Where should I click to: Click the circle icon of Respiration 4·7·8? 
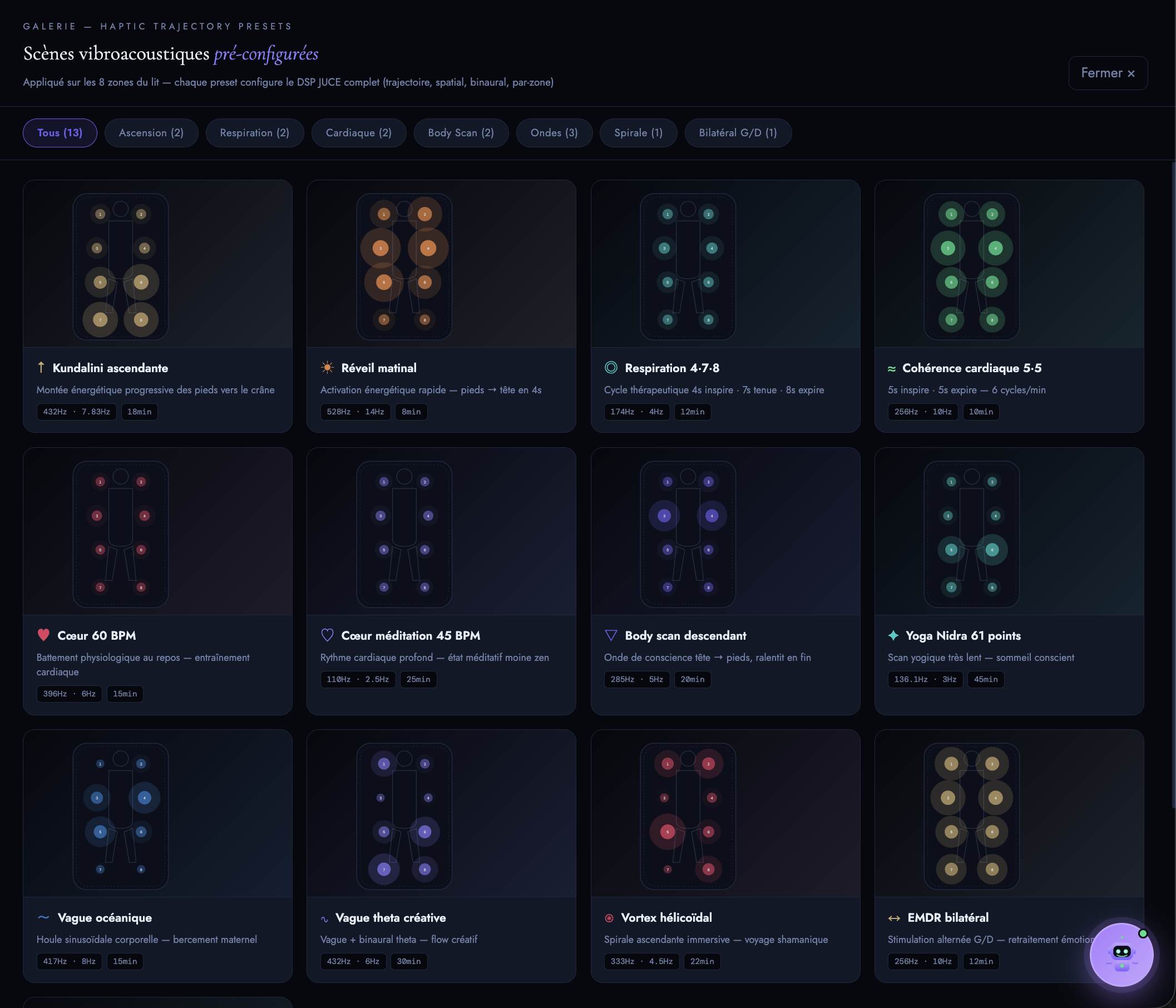click(611, 367)
